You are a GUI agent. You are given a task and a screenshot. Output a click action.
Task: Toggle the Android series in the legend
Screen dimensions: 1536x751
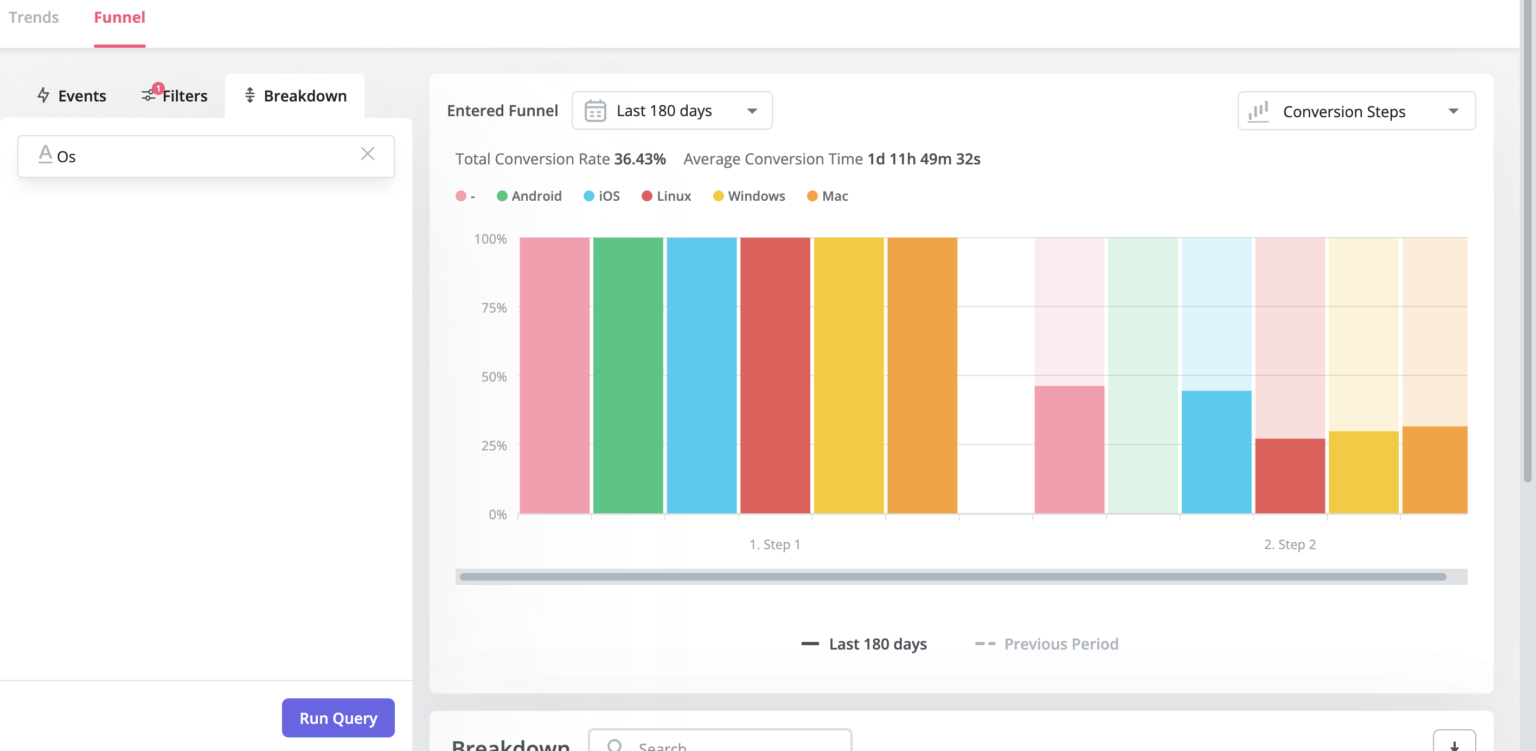pos(529,195)
